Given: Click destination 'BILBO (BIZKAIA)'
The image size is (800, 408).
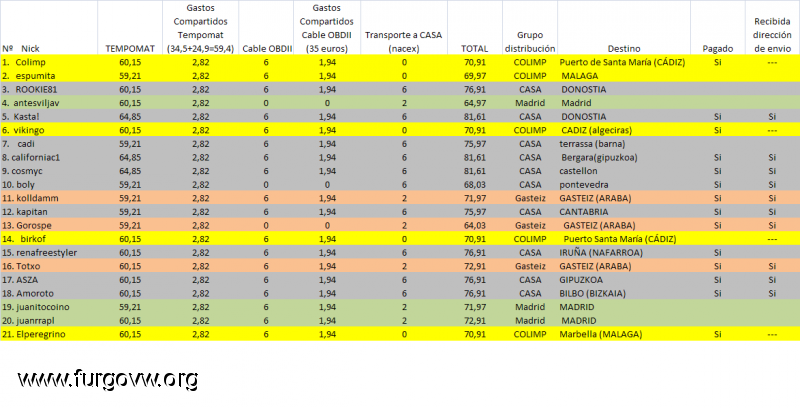Looking at the screenshot, I should [x=593, y=293].
